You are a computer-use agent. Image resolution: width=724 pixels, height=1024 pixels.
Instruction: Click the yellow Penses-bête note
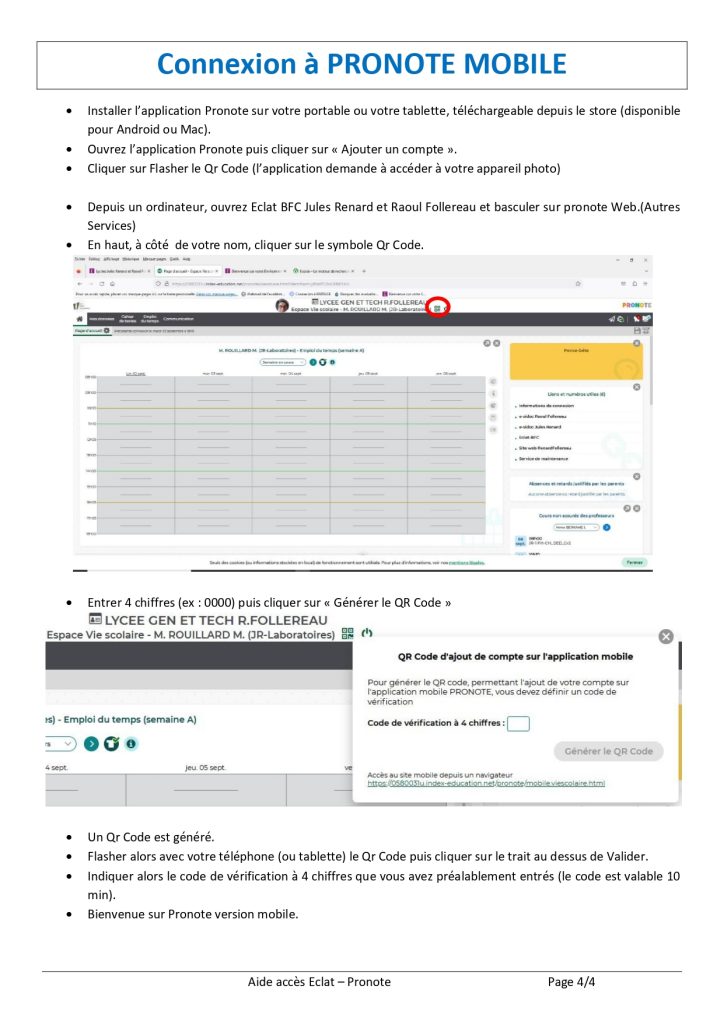coord(576,361)
